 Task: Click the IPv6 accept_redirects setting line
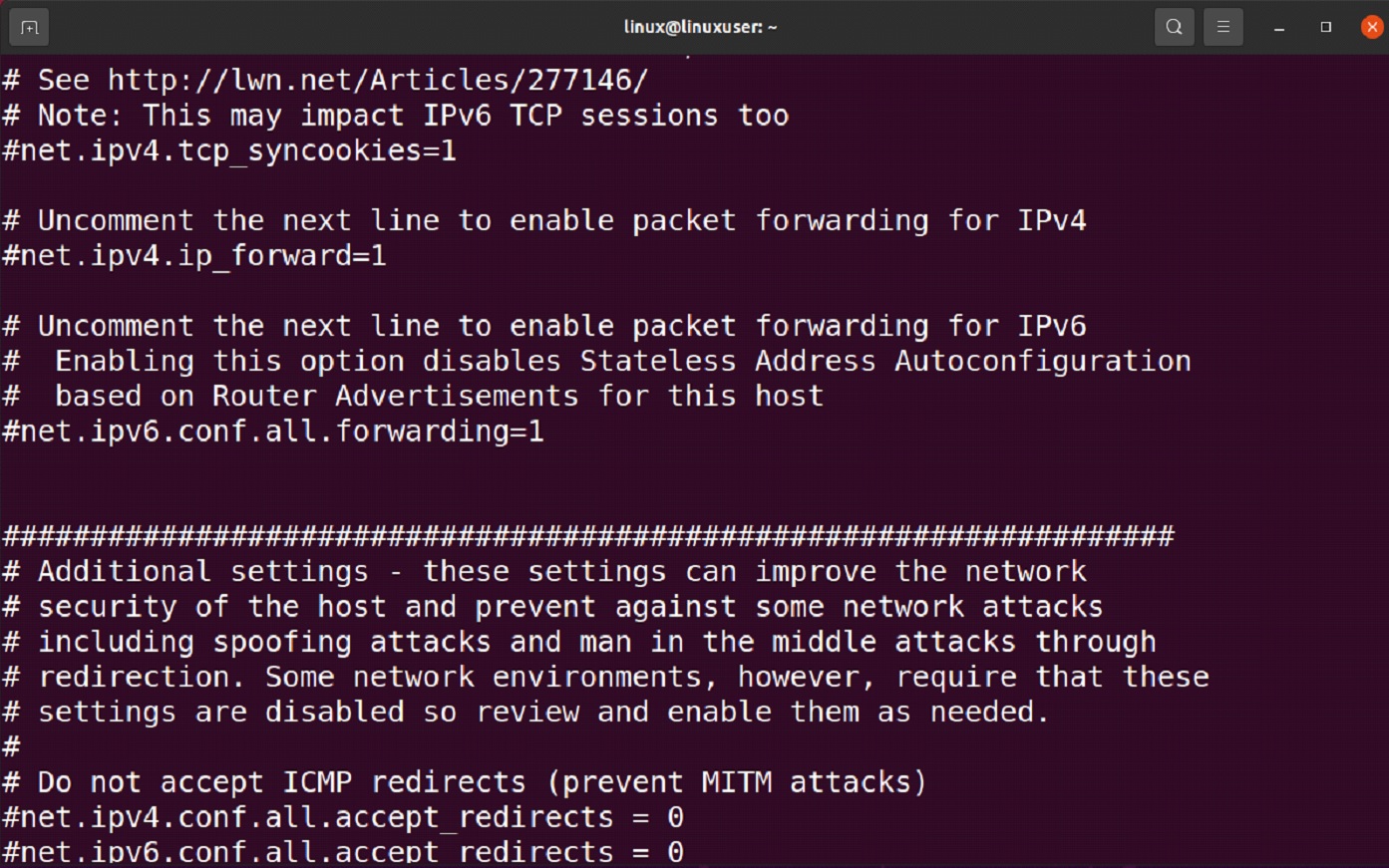pos(342,851)
